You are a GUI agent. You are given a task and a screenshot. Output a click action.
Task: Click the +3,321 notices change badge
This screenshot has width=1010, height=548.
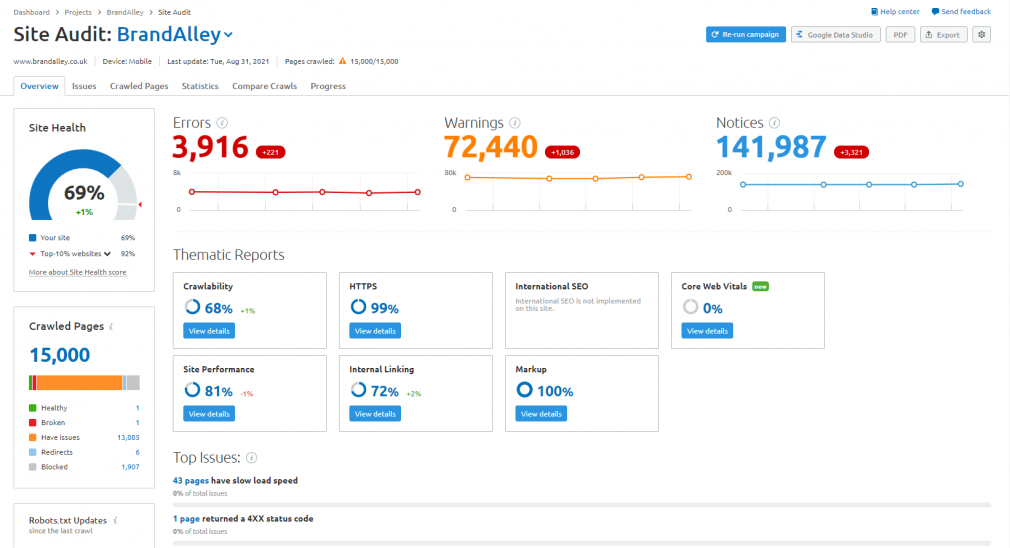click(852, 153)
